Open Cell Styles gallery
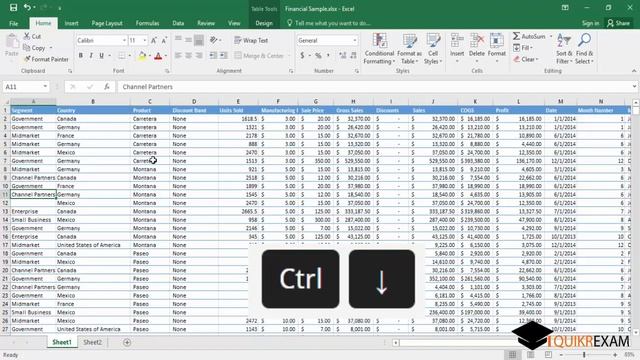 [x=433, y=49]
